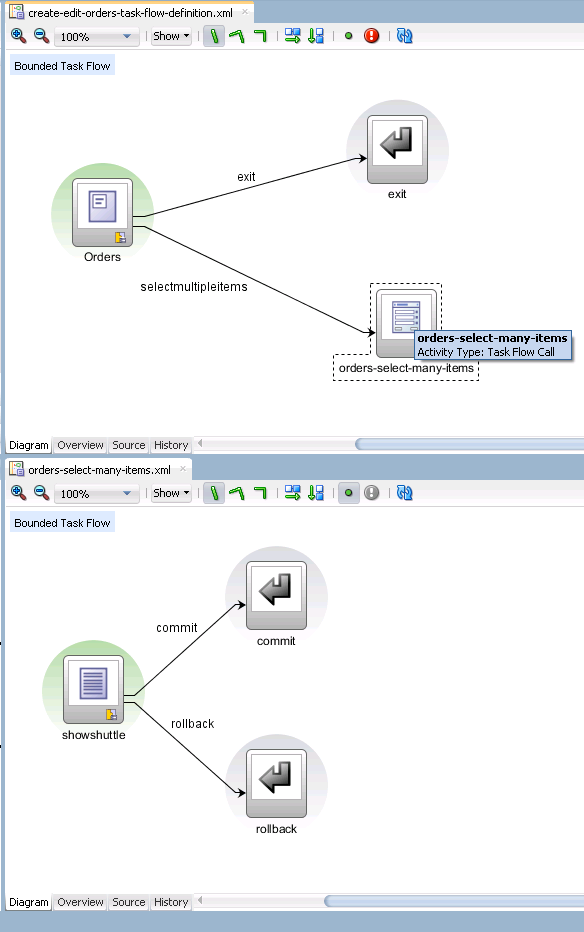Close the create-edit-orders-task-flow-definition.xml tab
This screenshot has height=932, width=584.
click(x=245, y=12)
